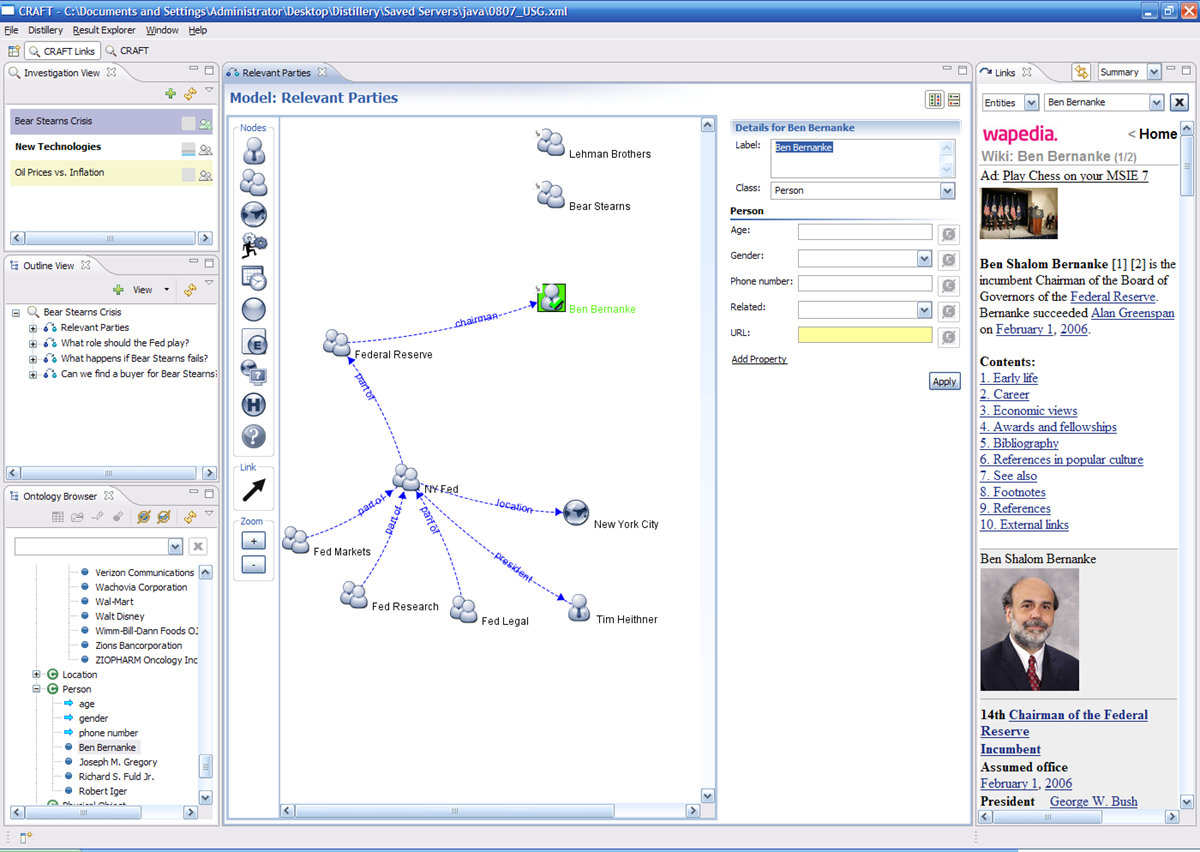Click the Tim Heithner person node

pyautogui.click(x=579, y=608)
